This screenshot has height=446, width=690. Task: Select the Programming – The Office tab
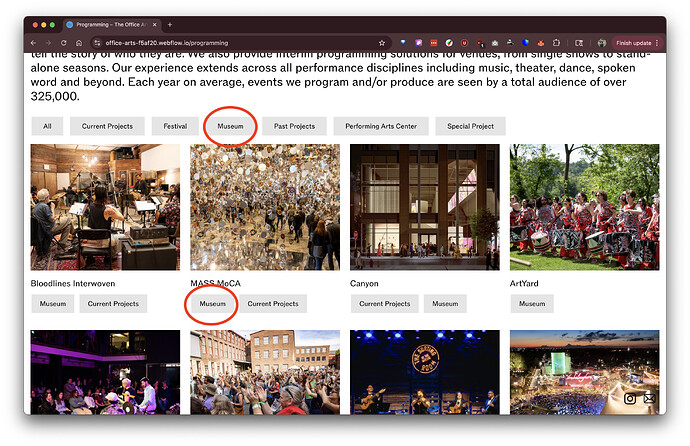[x=111, y=25]
